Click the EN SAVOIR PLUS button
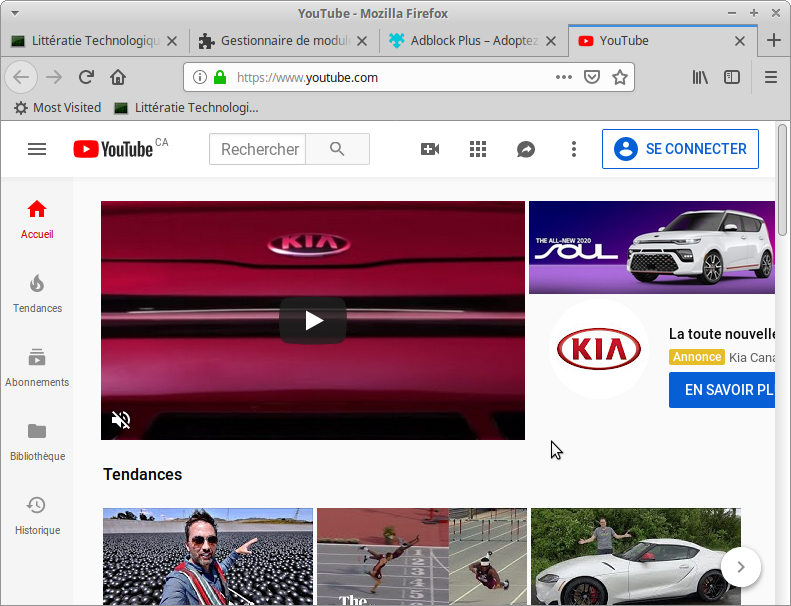 722,389
